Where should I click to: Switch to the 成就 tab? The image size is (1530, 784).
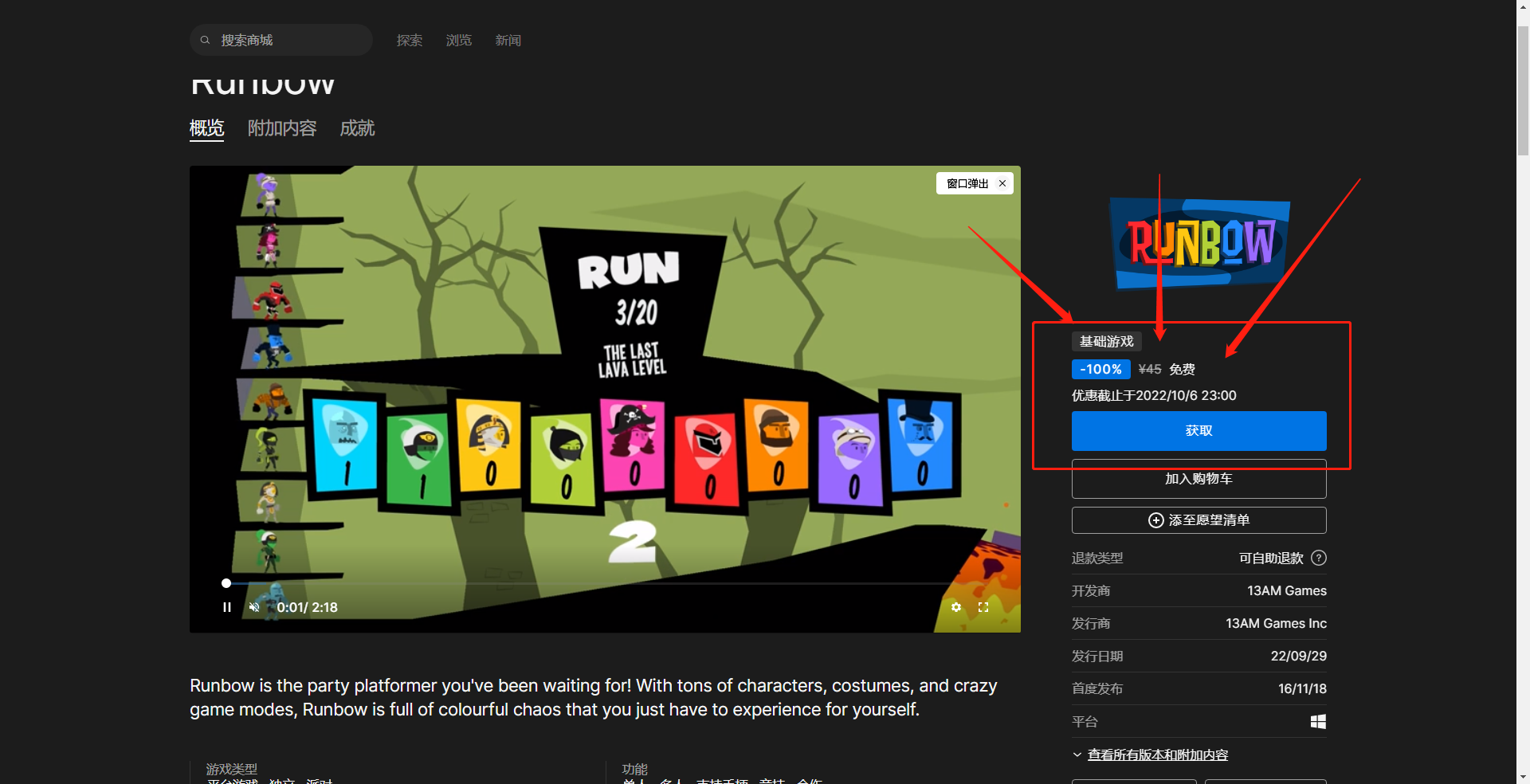357,128
